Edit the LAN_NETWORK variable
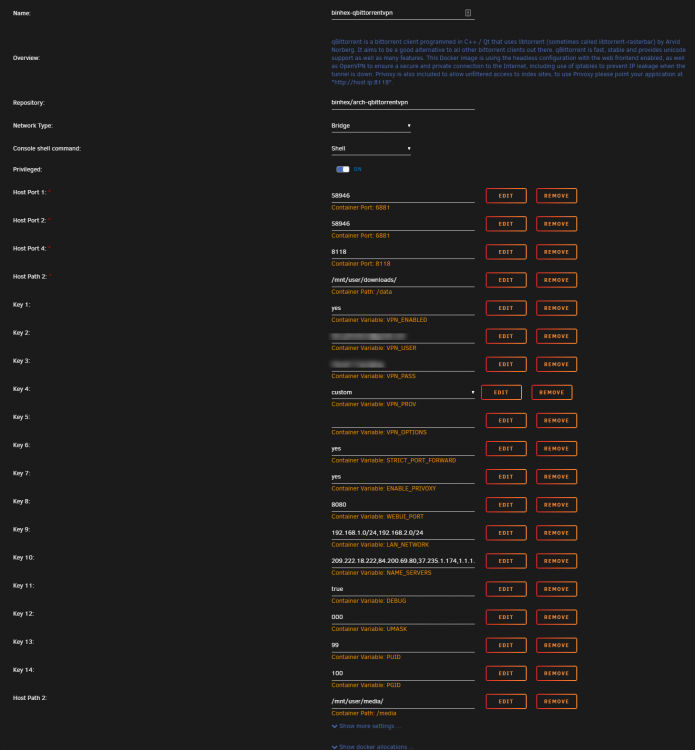 [x=506, y=533]
